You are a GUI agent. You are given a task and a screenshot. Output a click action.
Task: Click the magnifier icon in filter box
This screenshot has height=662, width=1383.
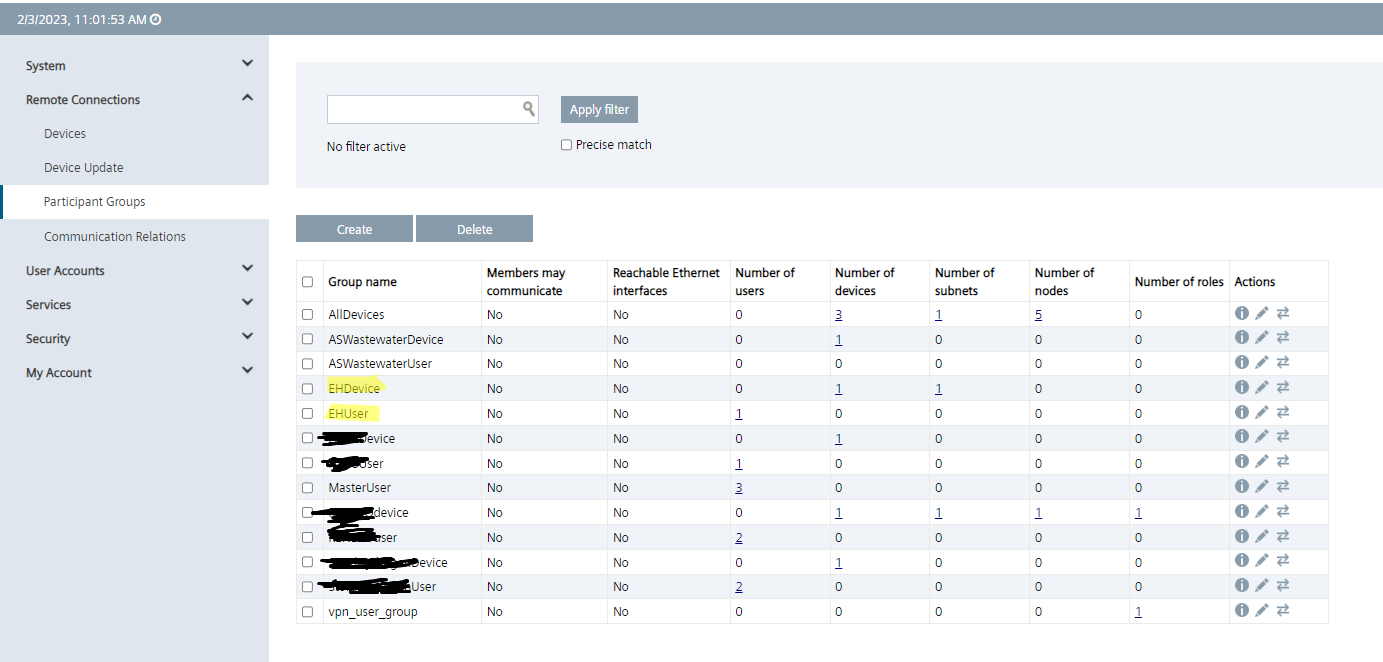(x=529, y=109)
